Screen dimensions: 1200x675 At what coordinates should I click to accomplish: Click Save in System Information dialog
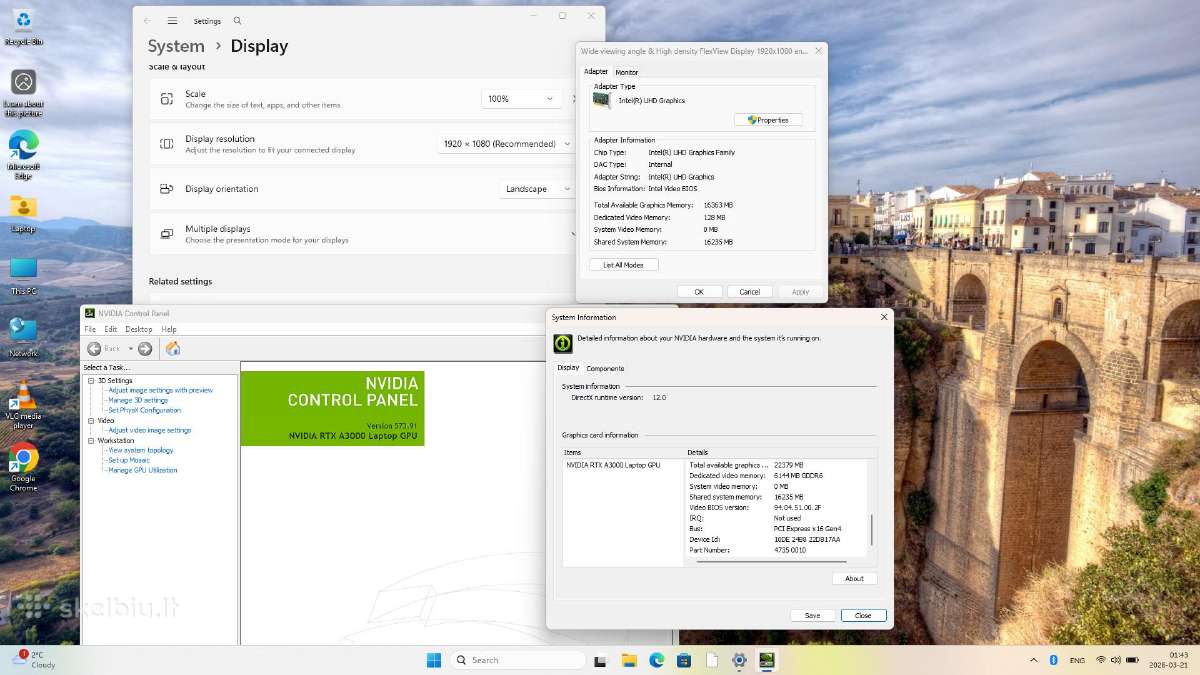coord(812,615)
